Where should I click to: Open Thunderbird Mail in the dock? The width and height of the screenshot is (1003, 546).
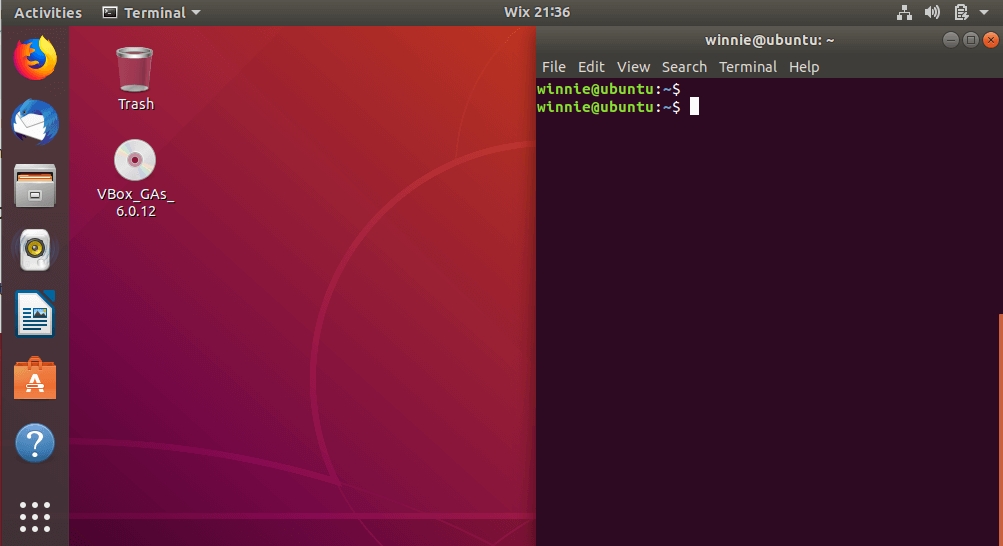coord(35,121)
